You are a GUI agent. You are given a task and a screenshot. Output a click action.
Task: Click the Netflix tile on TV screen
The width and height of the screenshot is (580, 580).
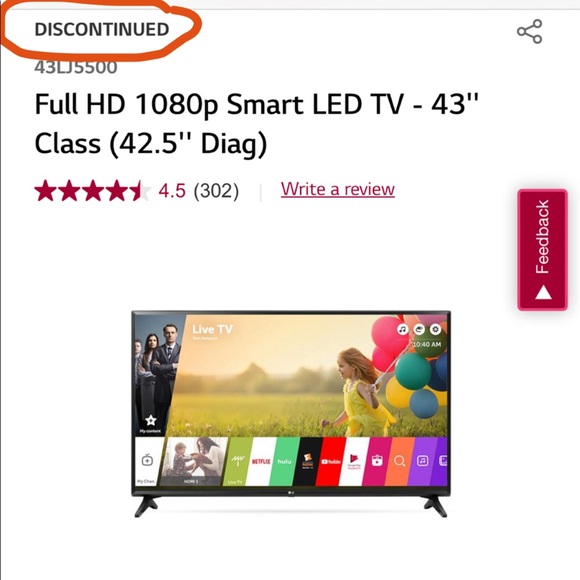[x=261, y=461]
